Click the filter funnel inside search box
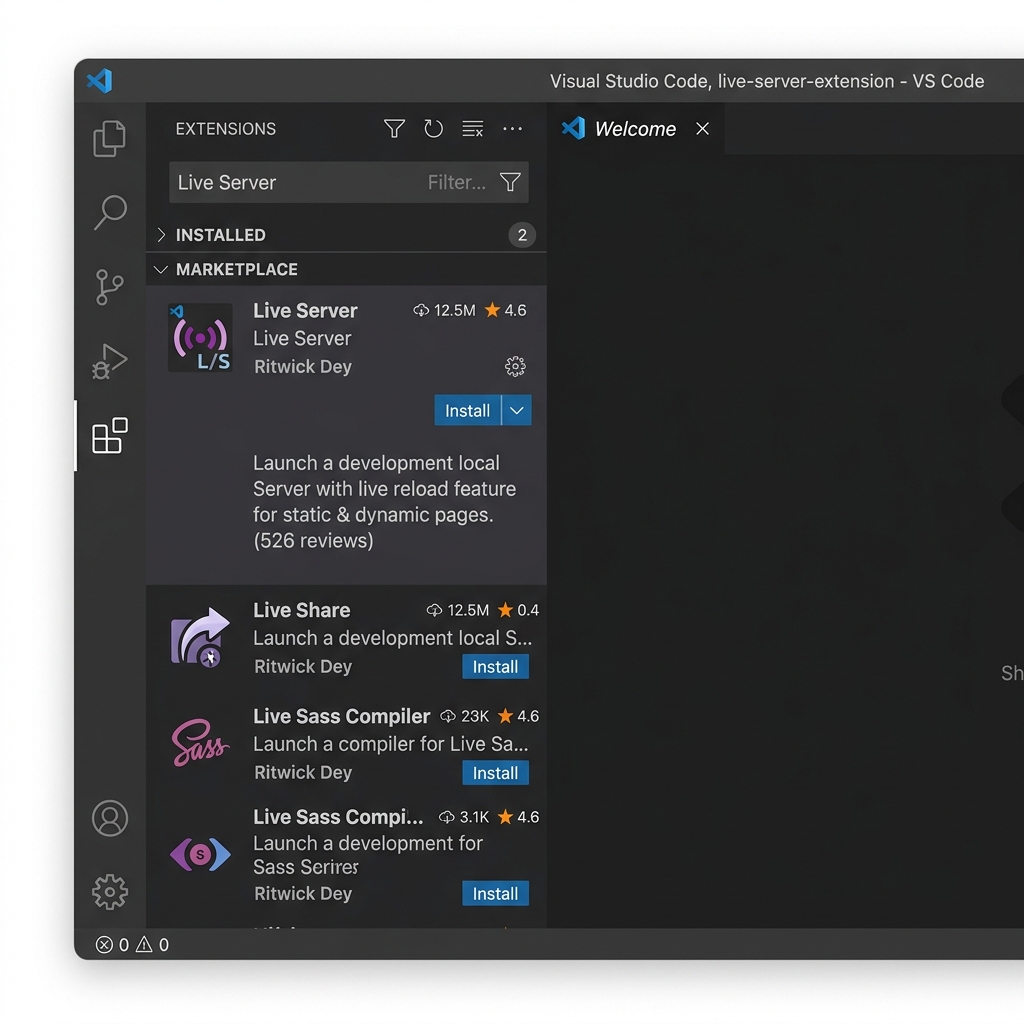Screen dimensions: 1024x1024 click(x=510, y=182)
